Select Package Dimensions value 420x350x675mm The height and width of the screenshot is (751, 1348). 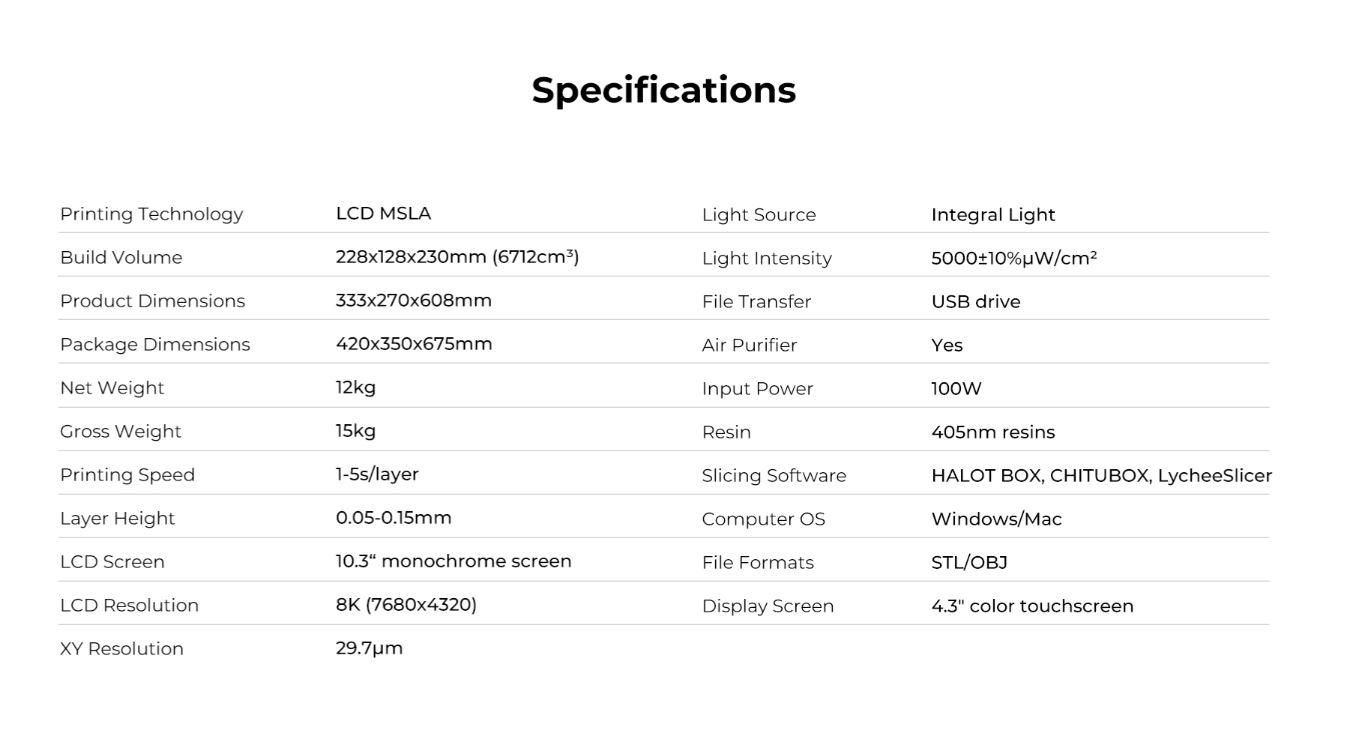coord(414,344)
